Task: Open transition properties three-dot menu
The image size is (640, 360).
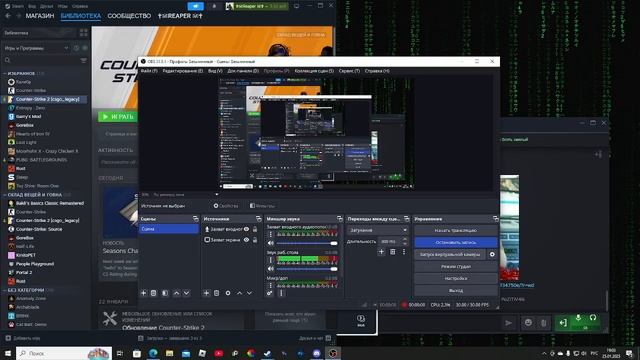Action: point(404,252)
